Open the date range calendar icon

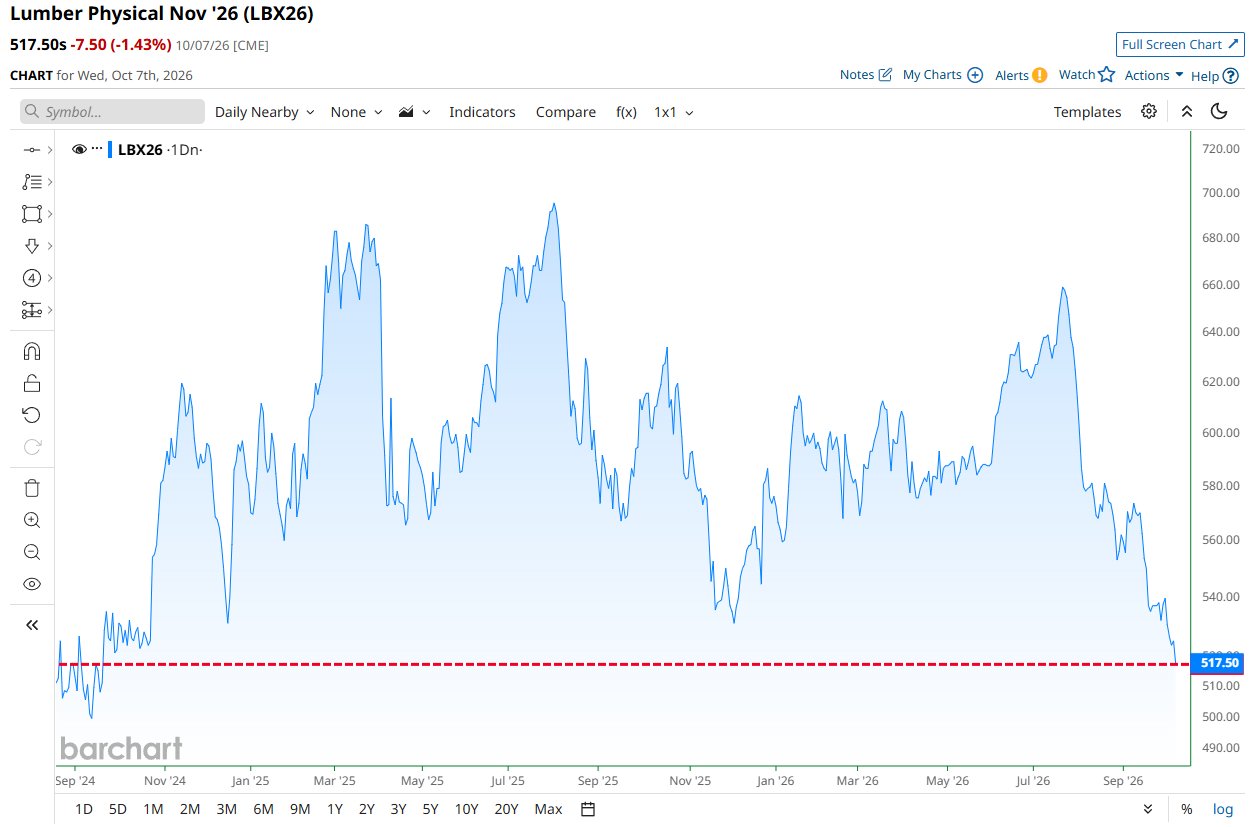tap(588, 809)
